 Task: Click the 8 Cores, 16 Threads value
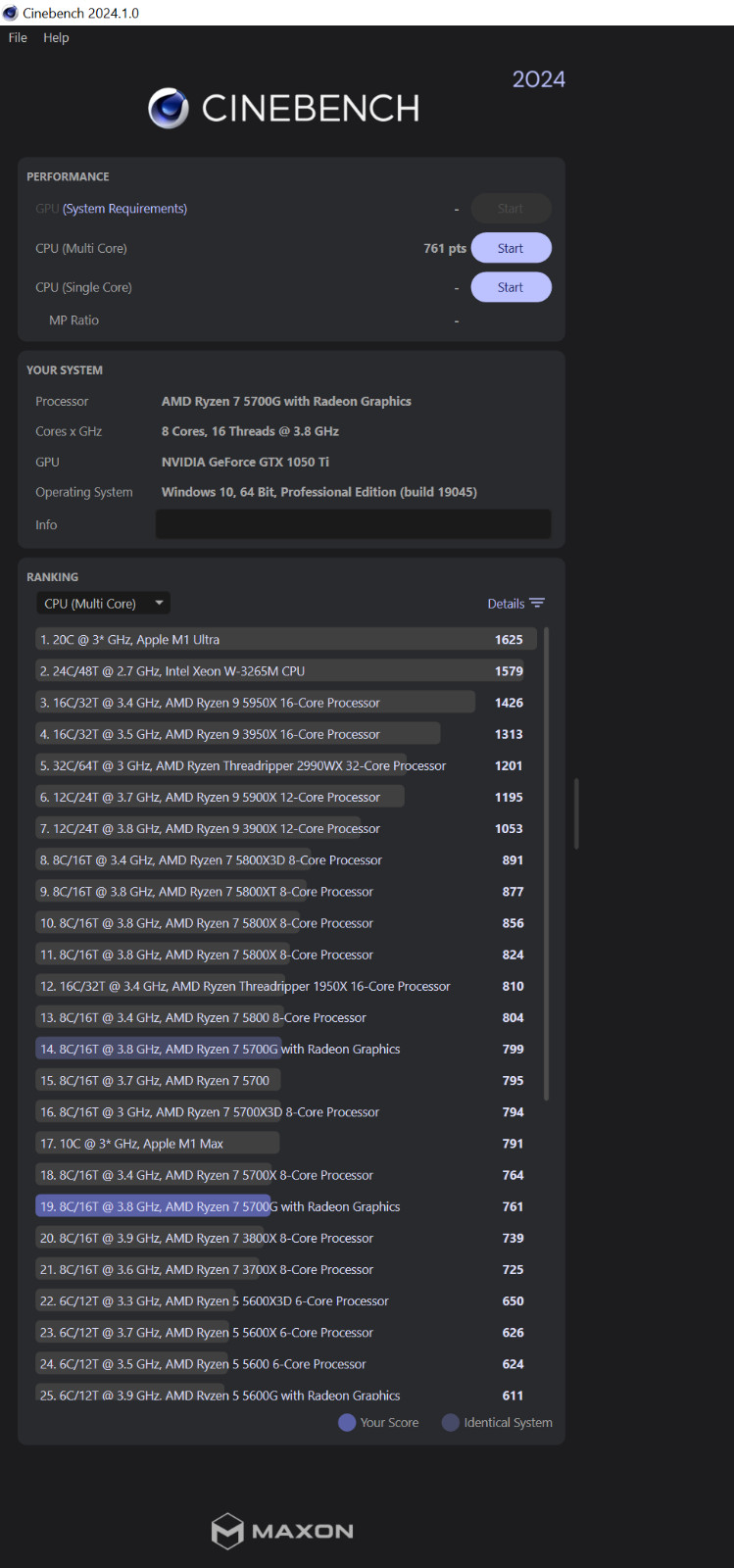[250, 431]
